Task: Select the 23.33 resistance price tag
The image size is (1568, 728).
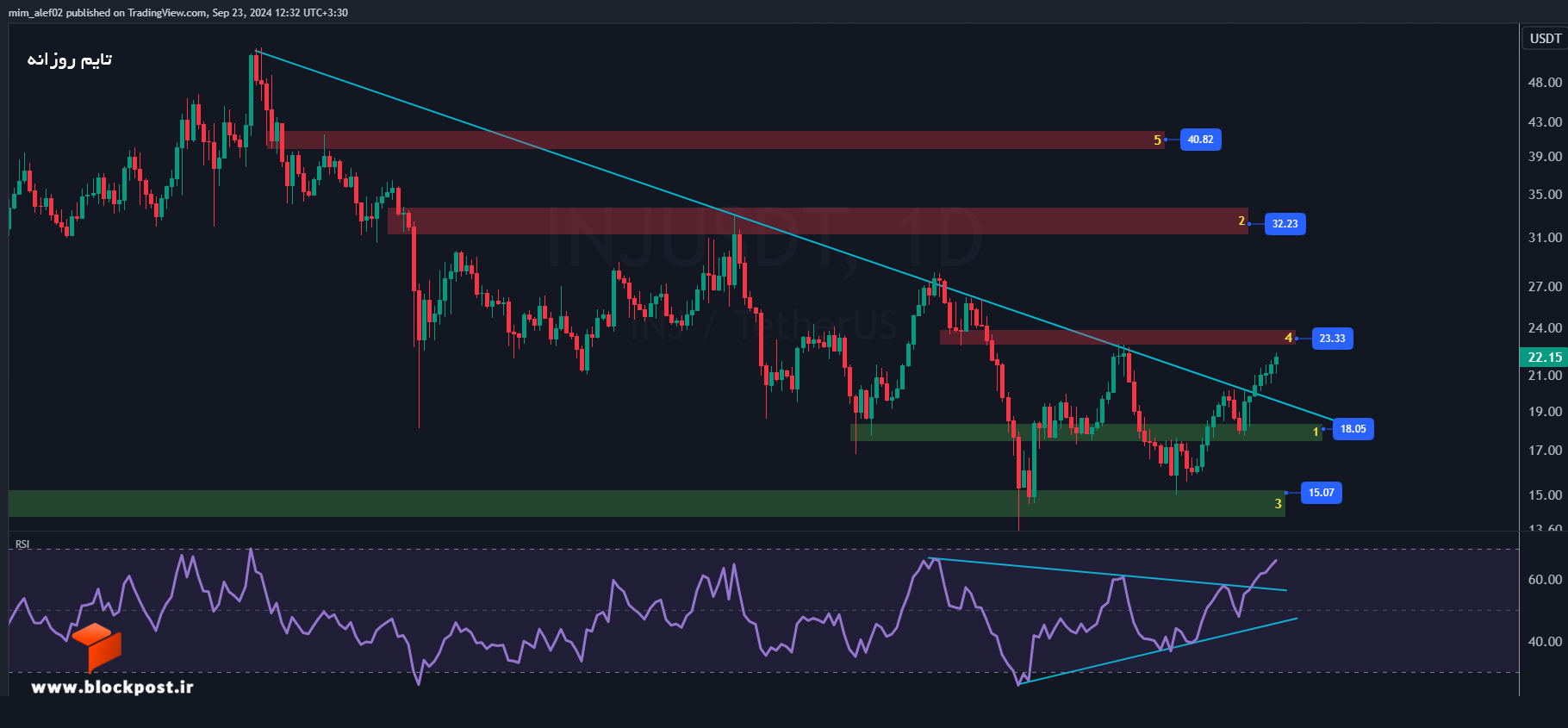Action: (1332, 339)
